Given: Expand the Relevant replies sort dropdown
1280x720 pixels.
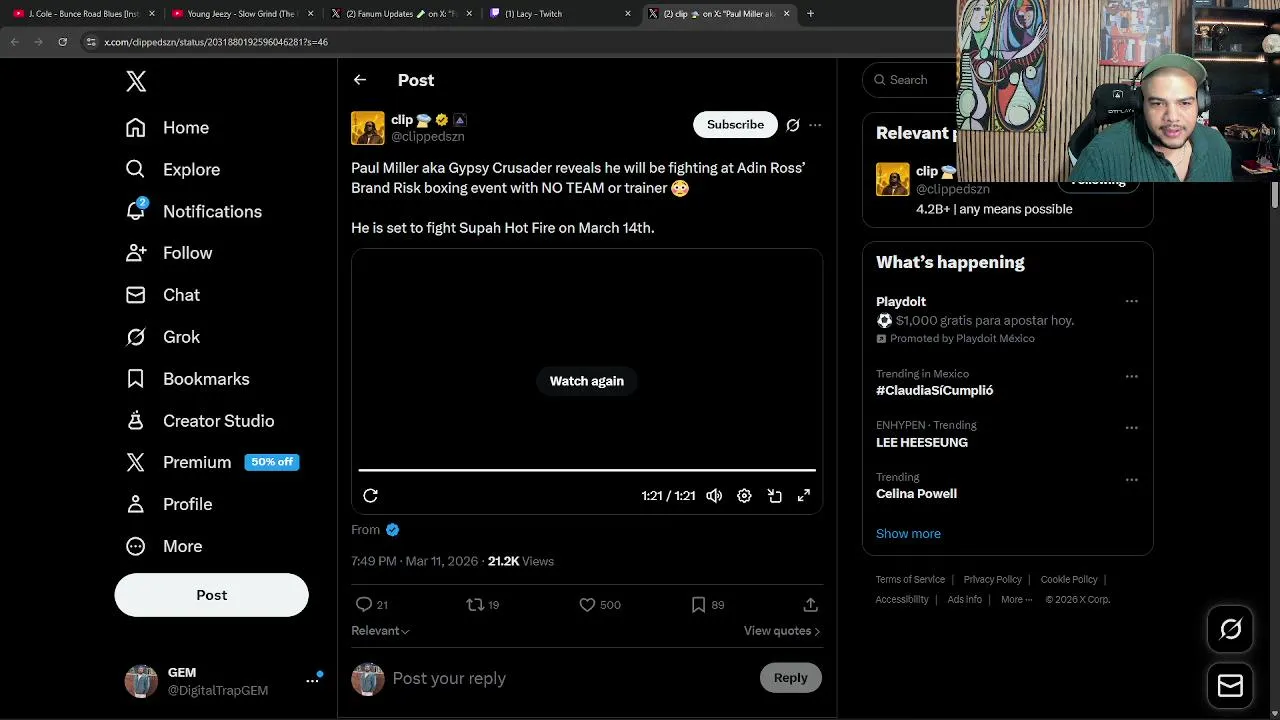Looking at the screenshot, I should click(380, 631).
